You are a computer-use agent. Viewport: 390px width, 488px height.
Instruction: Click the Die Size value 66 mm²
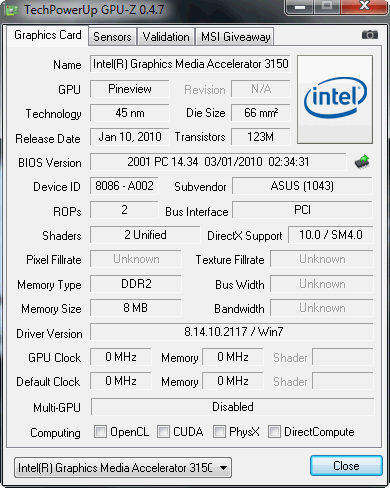(x=261, y=113)
